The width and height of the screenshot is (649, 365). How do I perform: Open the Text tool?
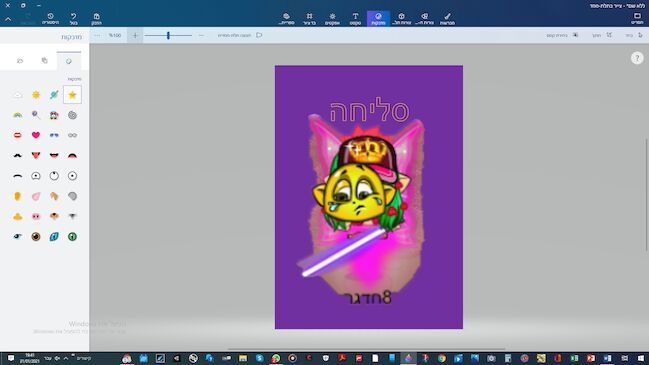pos(355,19)
